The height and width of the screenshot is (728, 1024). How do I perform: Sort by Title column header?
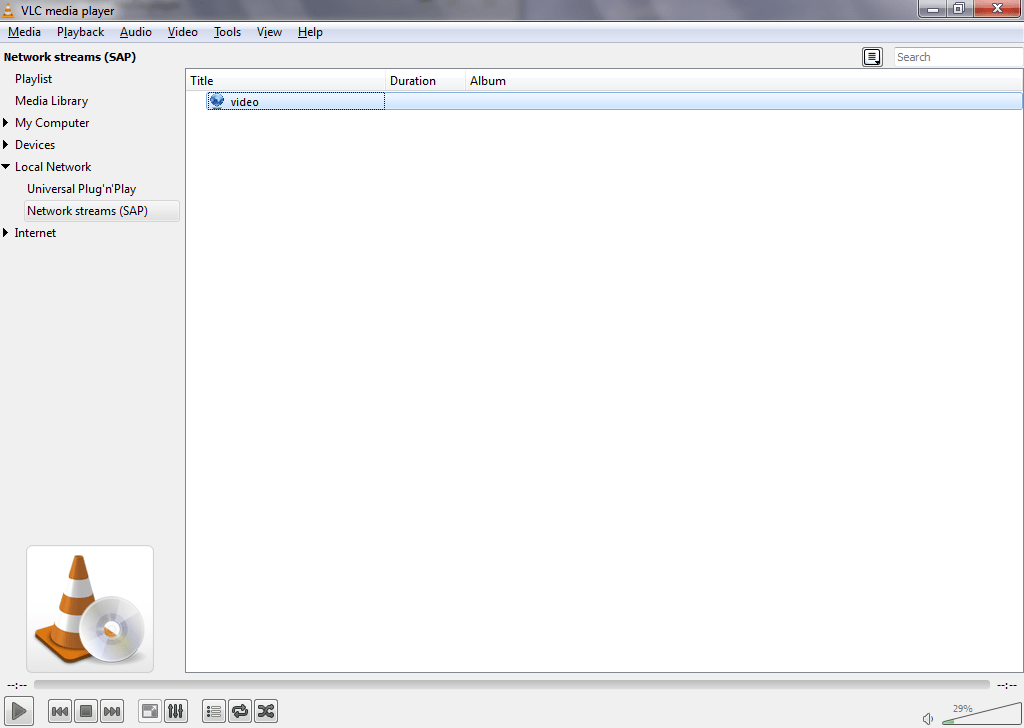coord(286,80)
